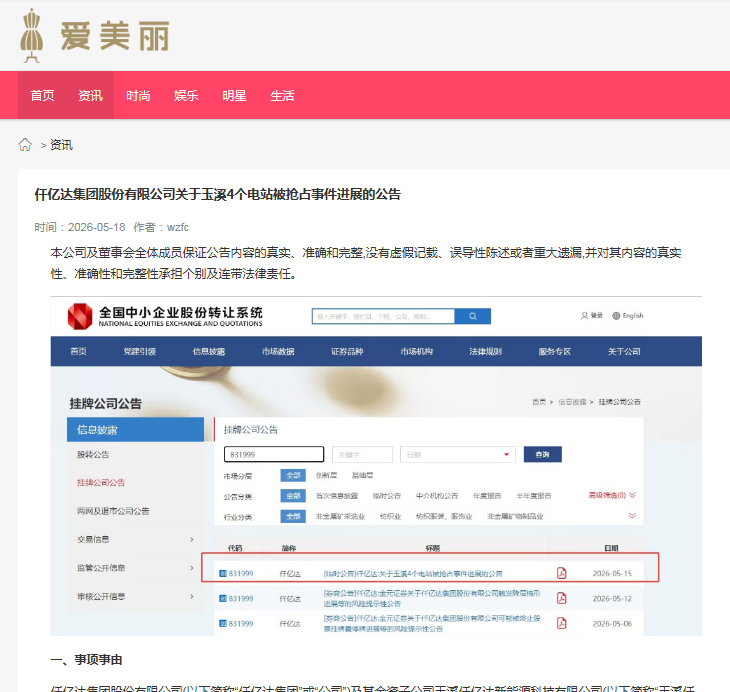This screenshot has height=692, width=730.
Task: Go to the 明星 navigation tab
Action: [234, 95]
